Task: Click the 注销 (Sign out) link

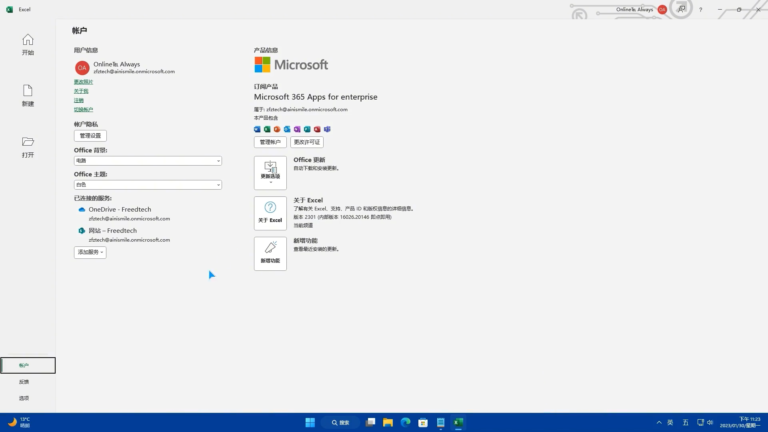Action: 79,100
